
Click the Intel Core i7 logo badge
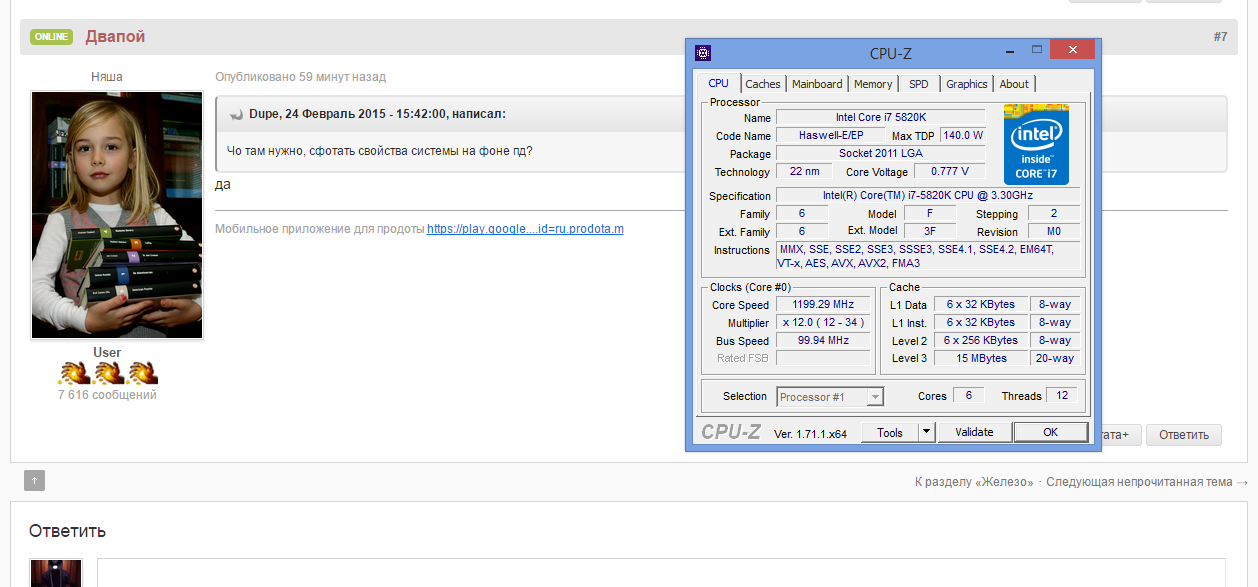[1036, 144]
